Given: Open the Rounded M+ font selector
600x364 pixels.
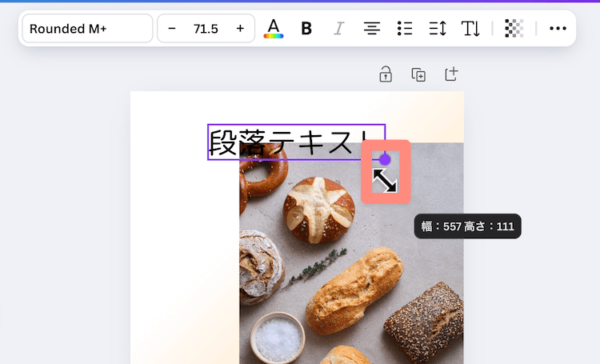Looking at the screenshot, I should pos(87,28).
